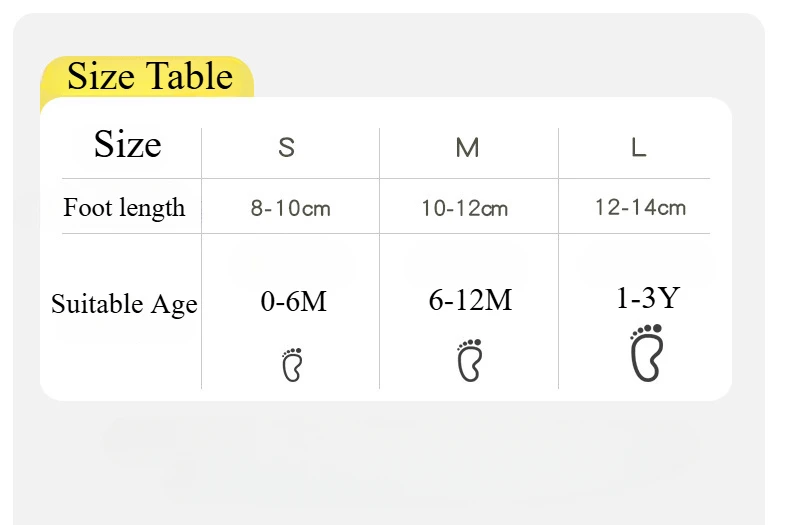Click the 12-14cm foot length value
The width and height of the screenshot is (790, 525).
[640, 207]
